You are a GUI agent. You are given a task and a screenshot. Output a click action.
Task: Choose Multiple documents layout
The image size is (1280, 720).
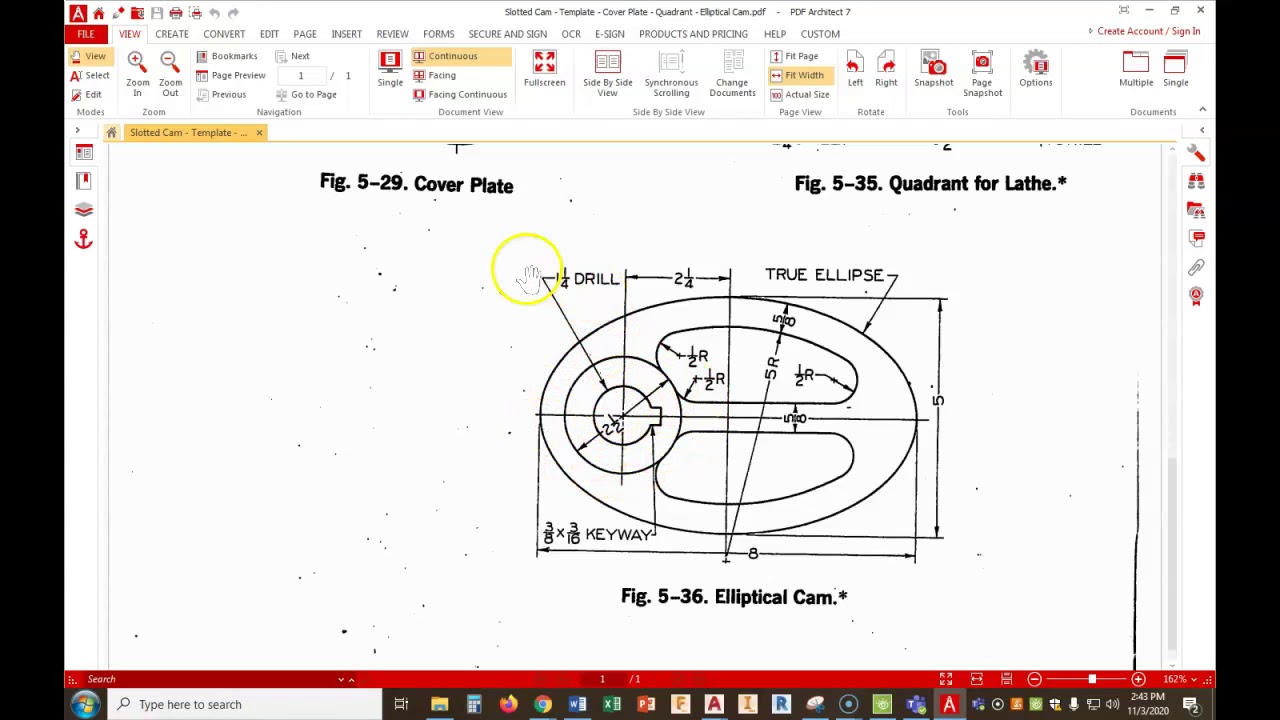tap(1136, 68)
